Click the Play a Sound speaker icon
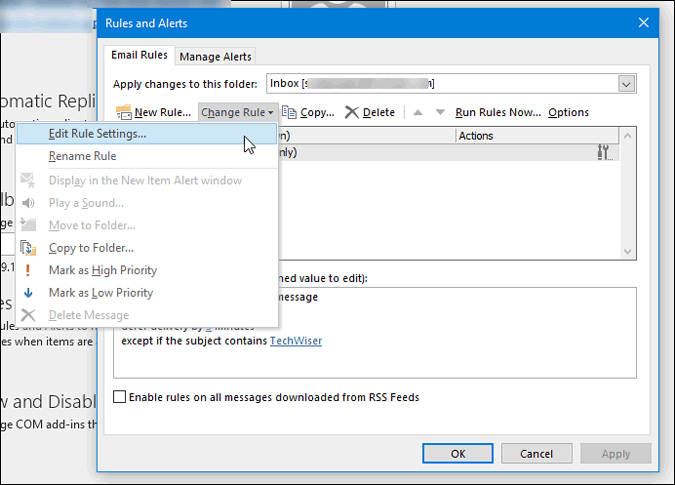Image resolution: width=675 pixels, height=485 pixels. pyautogui.click(x=28, y=203)
